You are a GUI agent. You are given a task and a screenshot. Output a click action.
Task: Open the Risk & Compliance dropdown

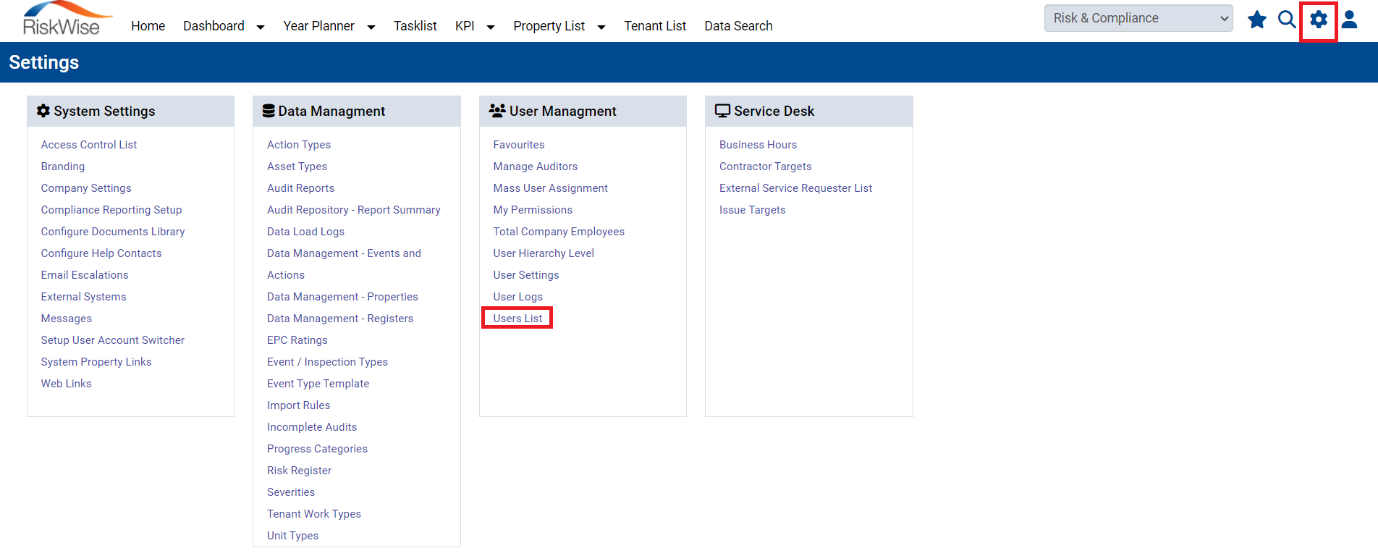point(1139,18)
